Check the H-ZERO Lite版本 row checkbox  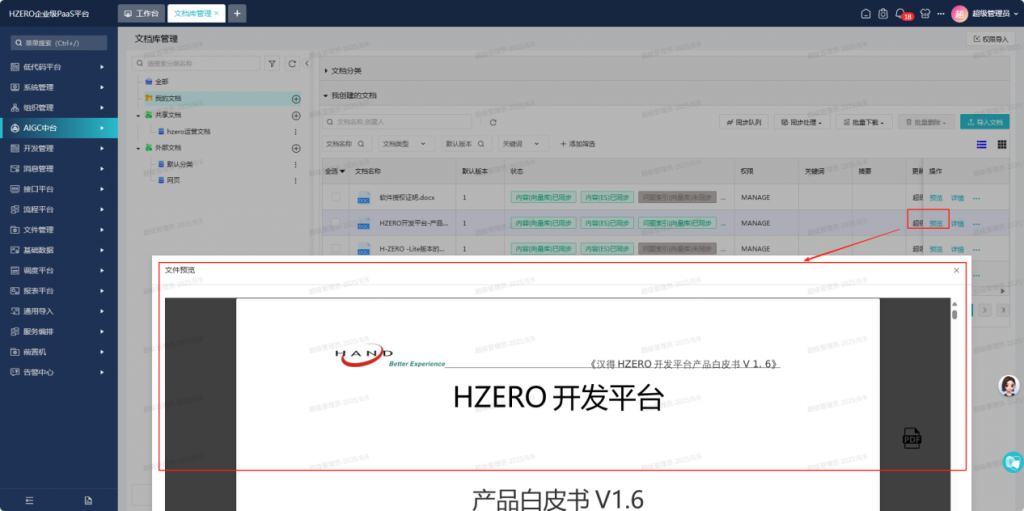pyautogui.click(x=336, y=248)
